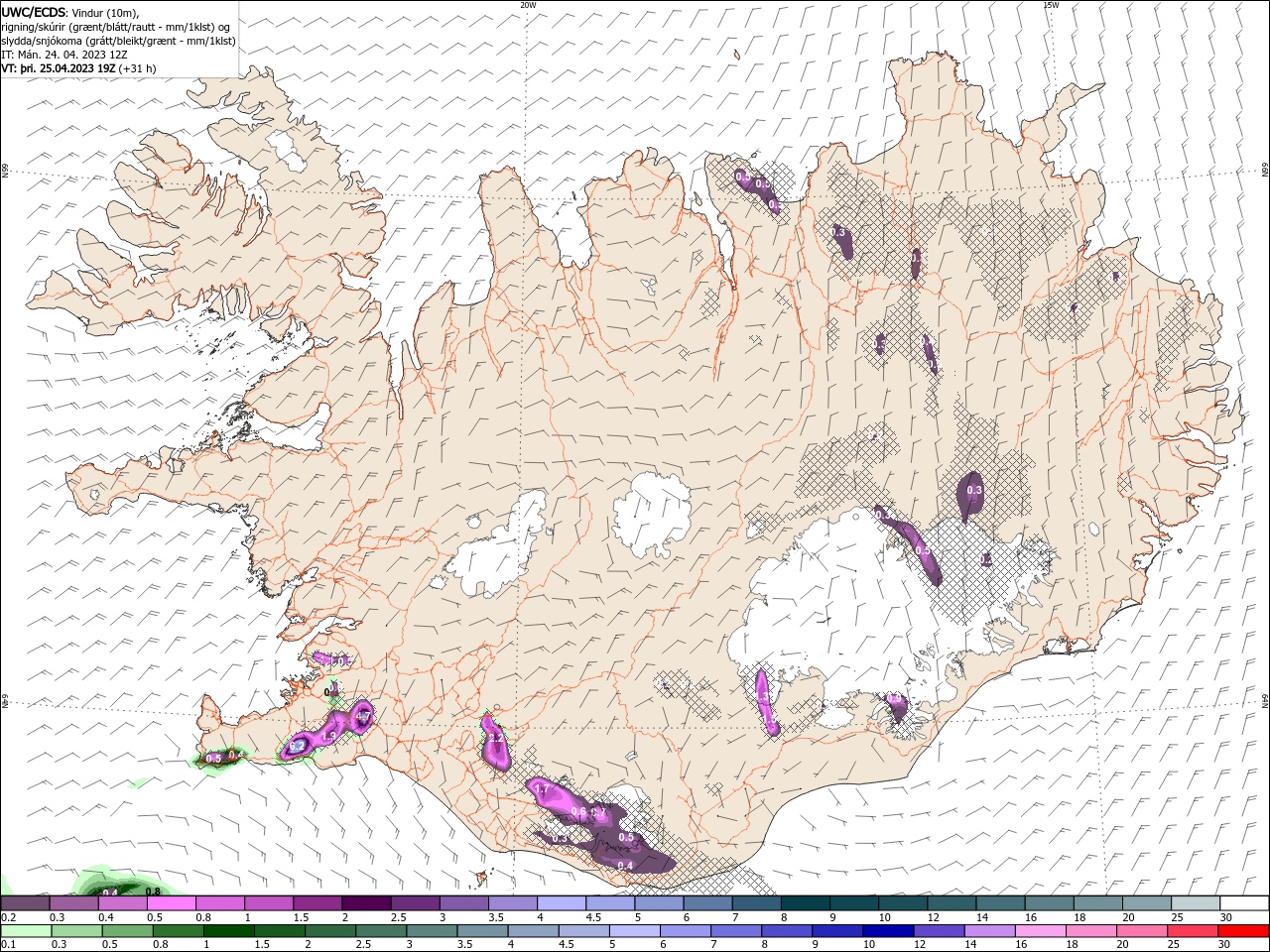
Task: Click the bottom-row legend label 2.5
Action: (x=364, y=945)
